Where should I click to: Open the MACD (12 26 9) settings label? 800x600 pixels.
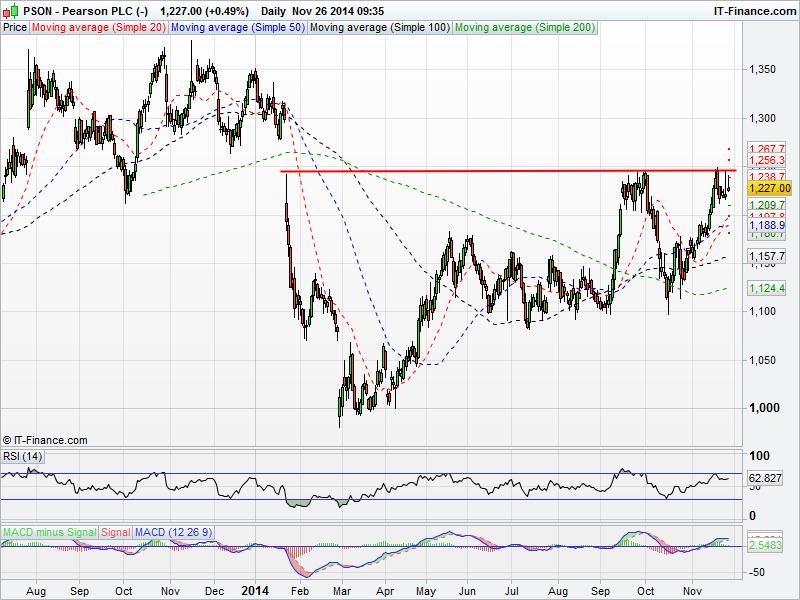point(173,532)
